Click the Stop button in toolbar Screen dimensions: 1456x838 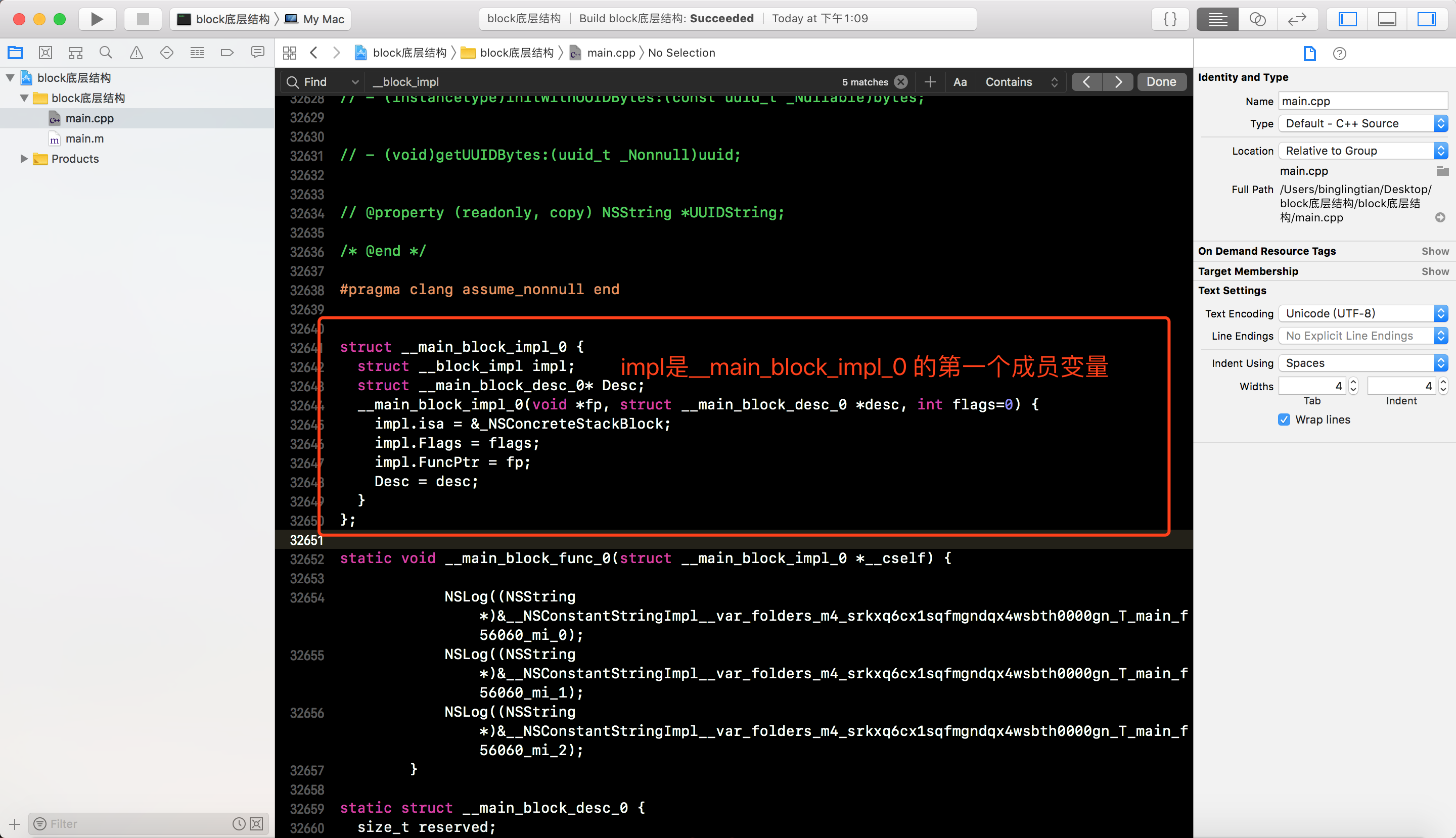[142, 19]
